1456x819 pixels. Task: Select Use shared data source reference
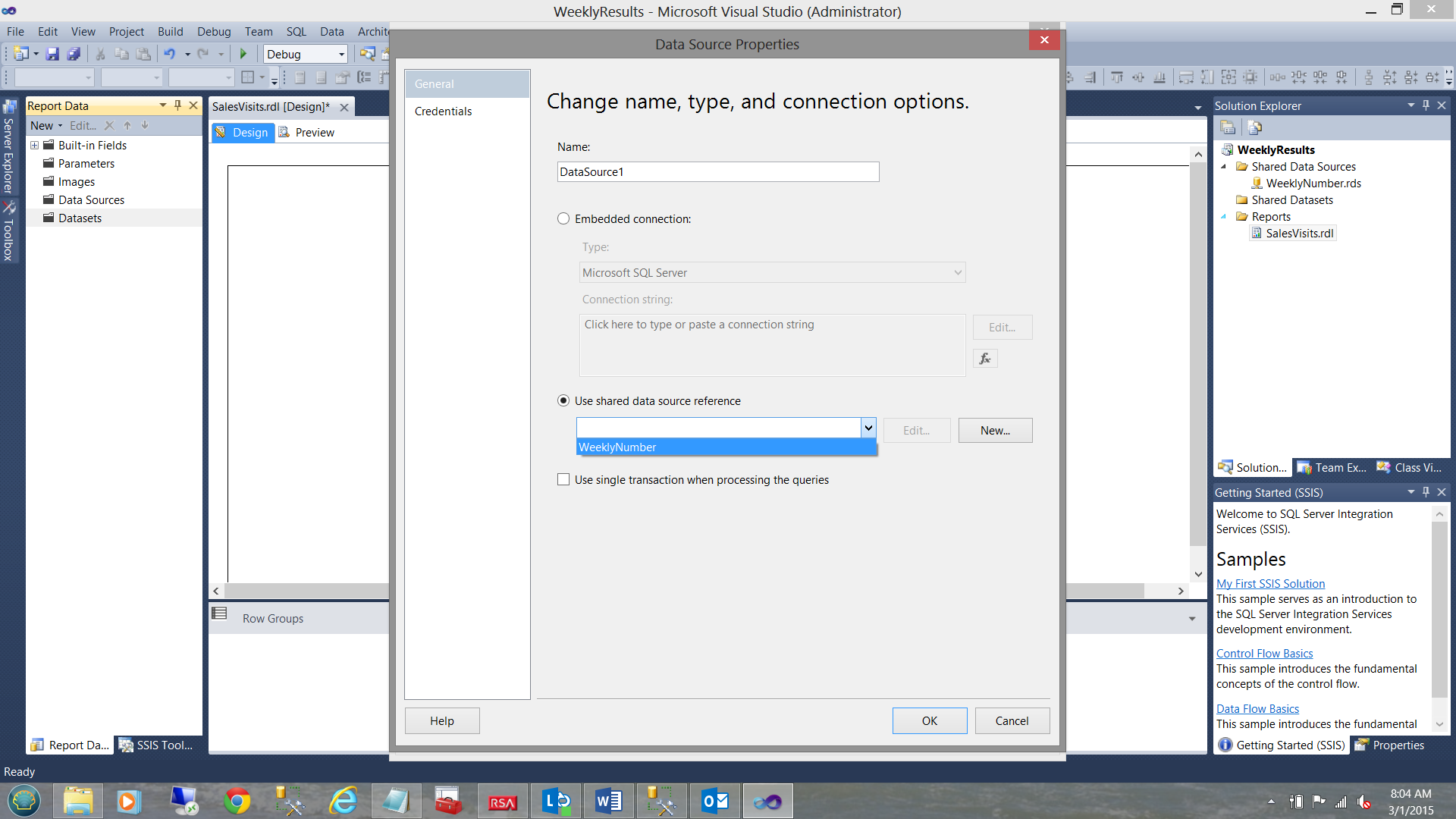point(563,401)
